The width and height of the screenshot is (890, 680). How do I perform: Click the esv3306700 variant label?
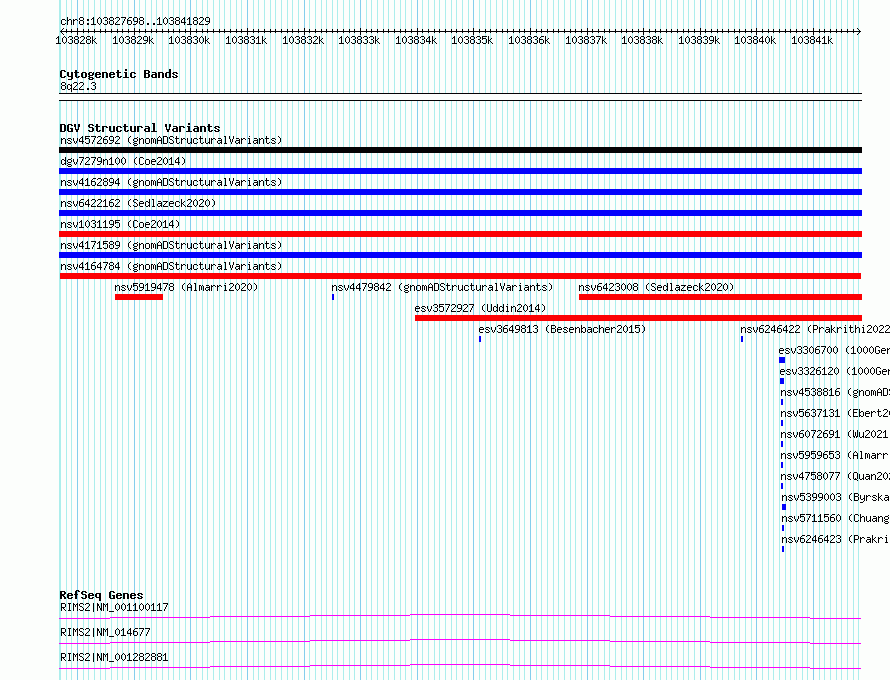tap(834, 350)
